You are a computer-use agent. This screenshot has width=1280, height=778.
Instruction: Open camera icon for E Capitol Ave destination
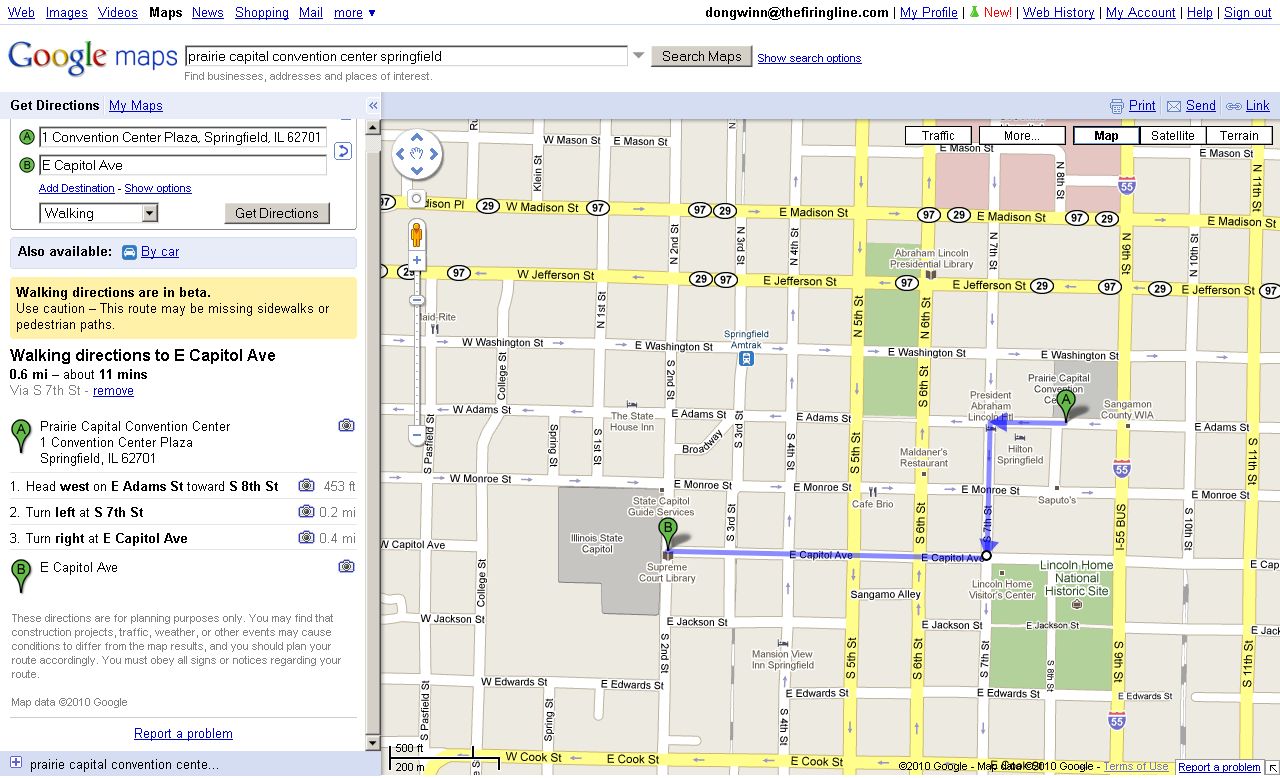pos(346,567)
